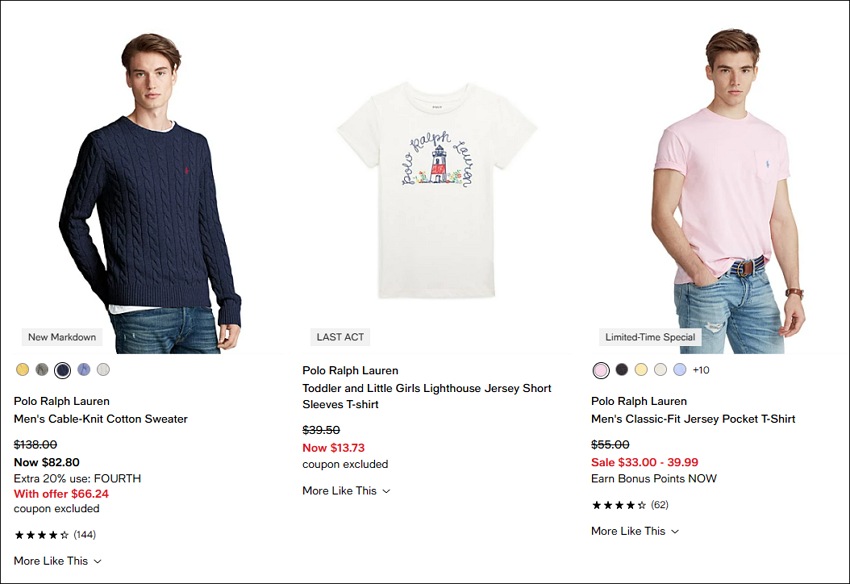The width and height of the screenshot is (850, 584).
Task: Expand More Like This under Cable-Knit Sweater
Action: click(x=57, y=561)
